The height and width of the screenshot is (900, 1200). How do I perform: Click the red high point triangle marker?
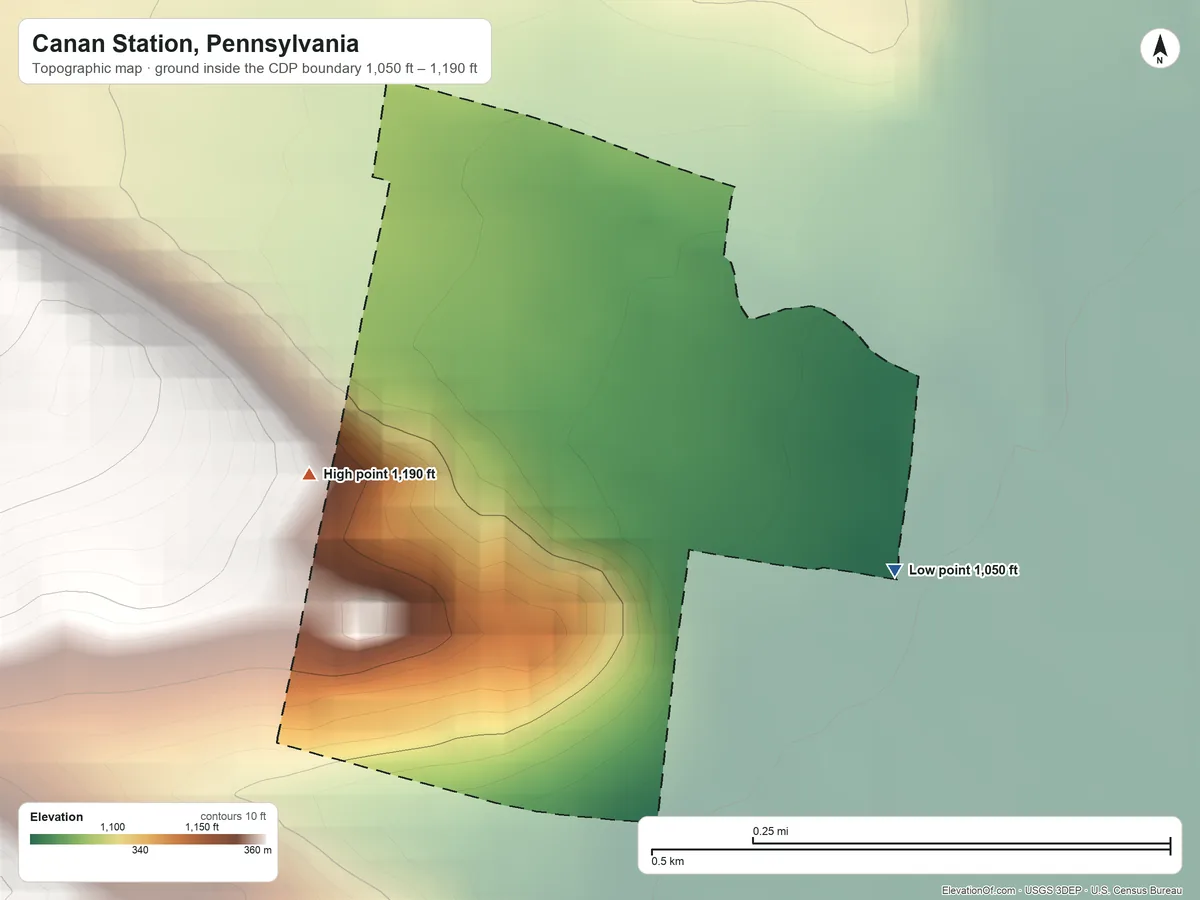pyautogui.click(x=309, y=474)
